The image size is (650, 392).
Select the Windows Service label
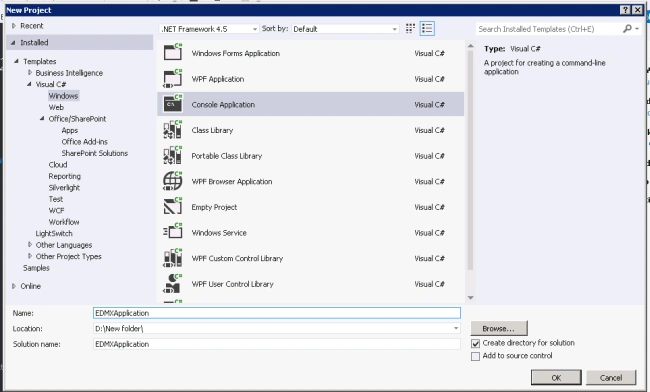[219, 233]
